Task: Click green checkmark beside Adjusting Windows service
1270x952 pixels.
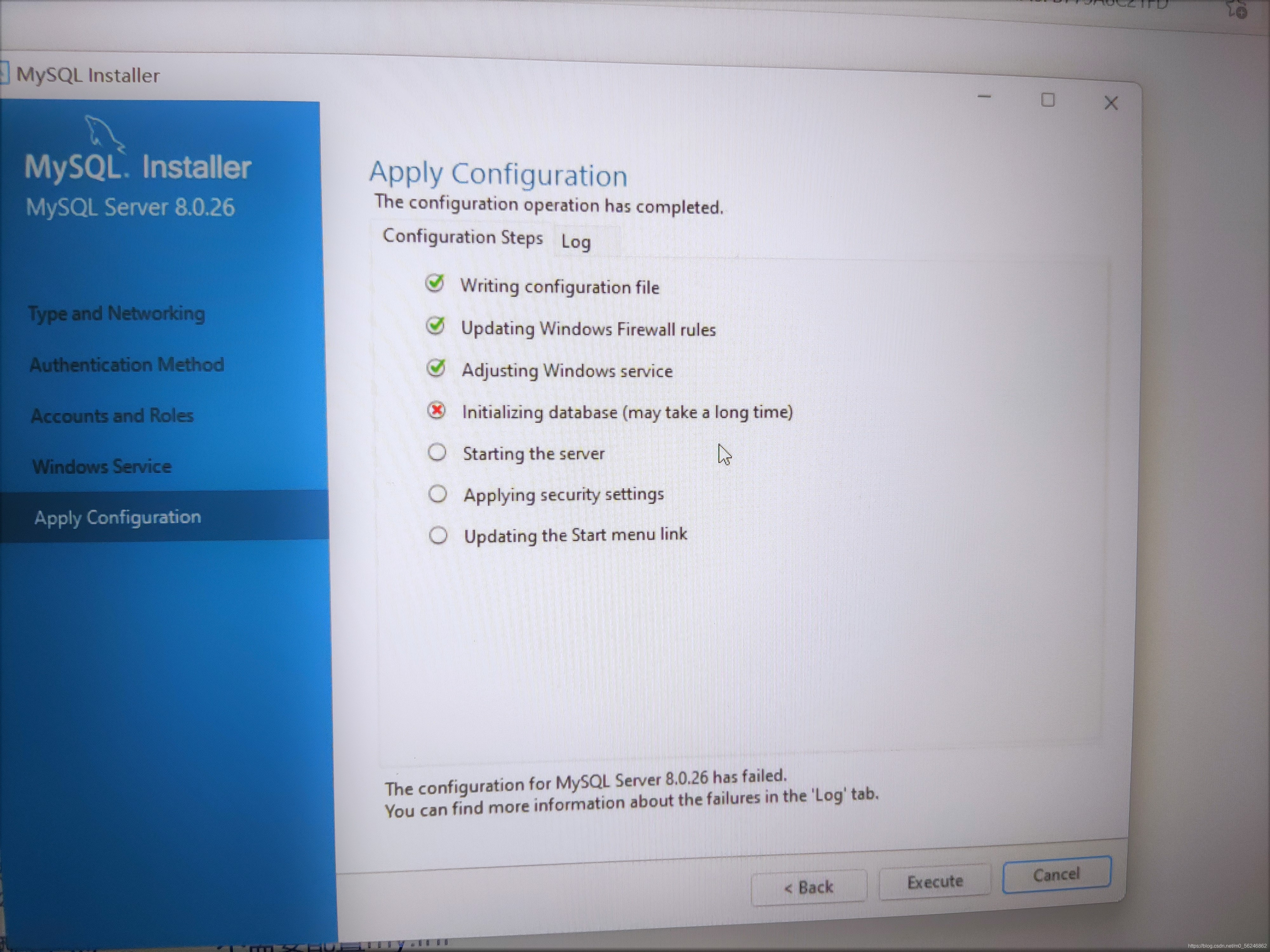Action: coord(436,367)
